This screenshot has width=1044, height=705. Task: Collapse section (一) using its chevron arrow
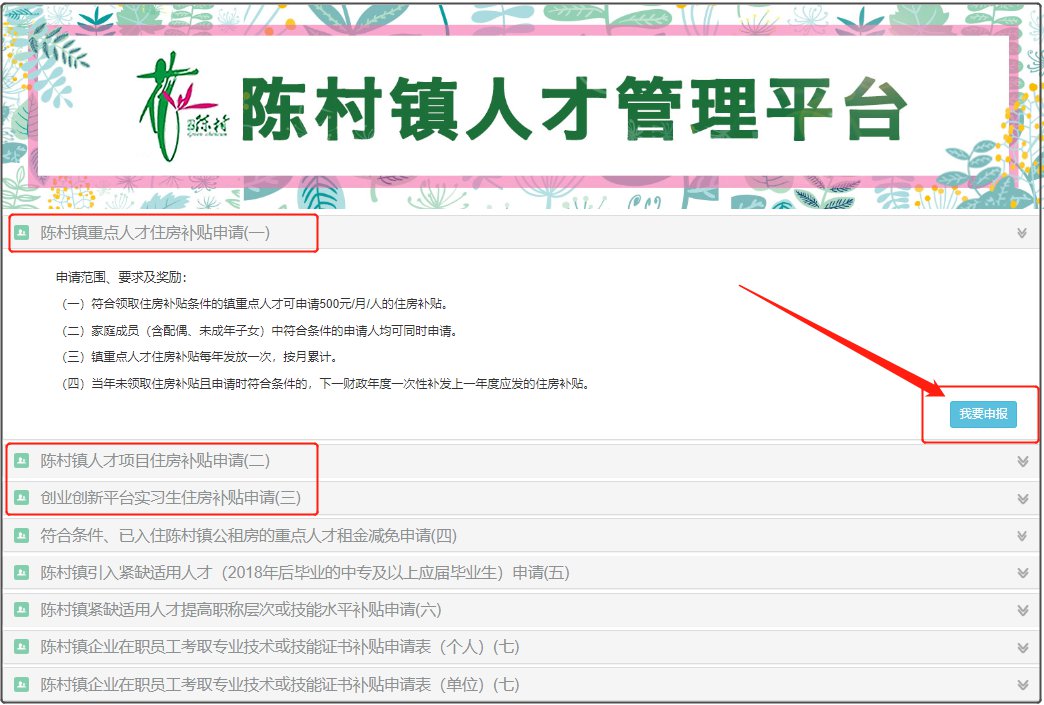click(1022, 233)
